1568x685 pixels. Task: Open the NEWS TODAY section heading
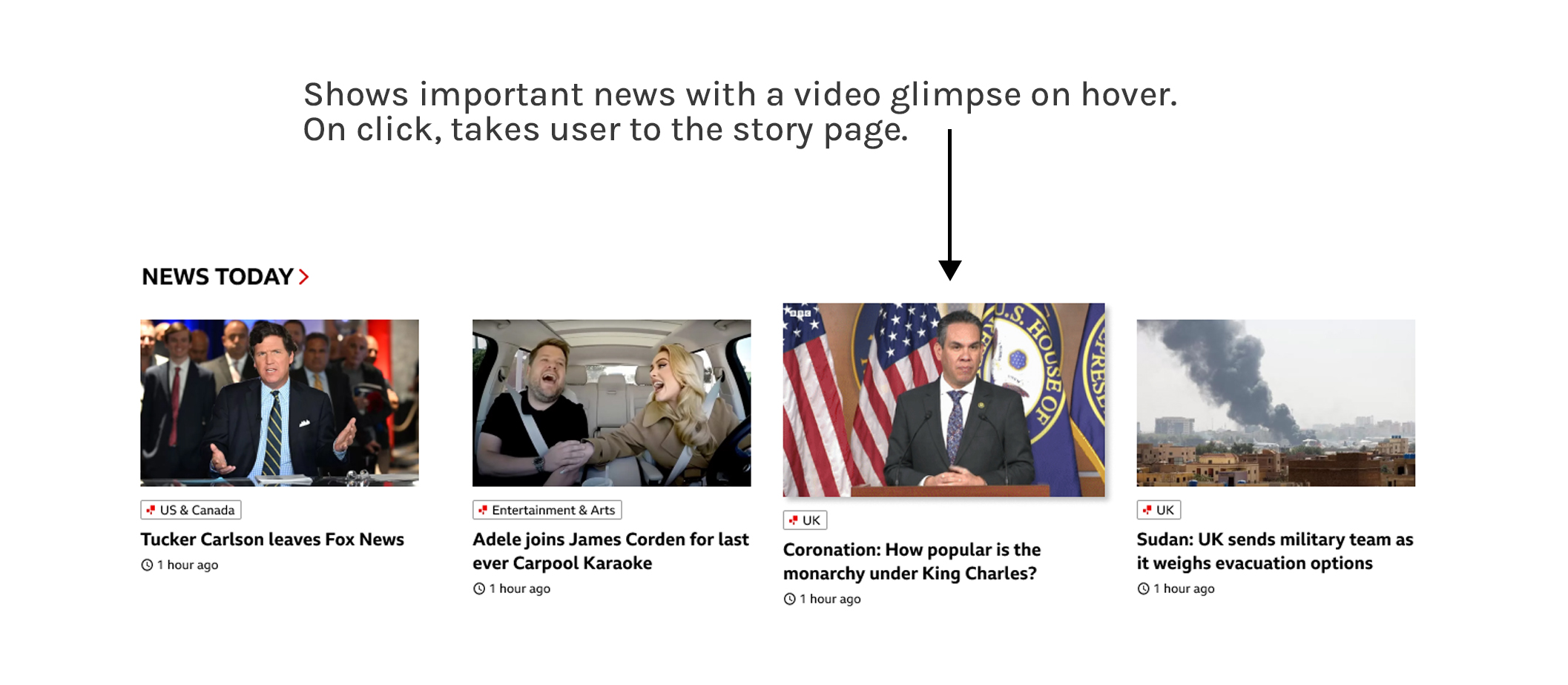[217, 277]
